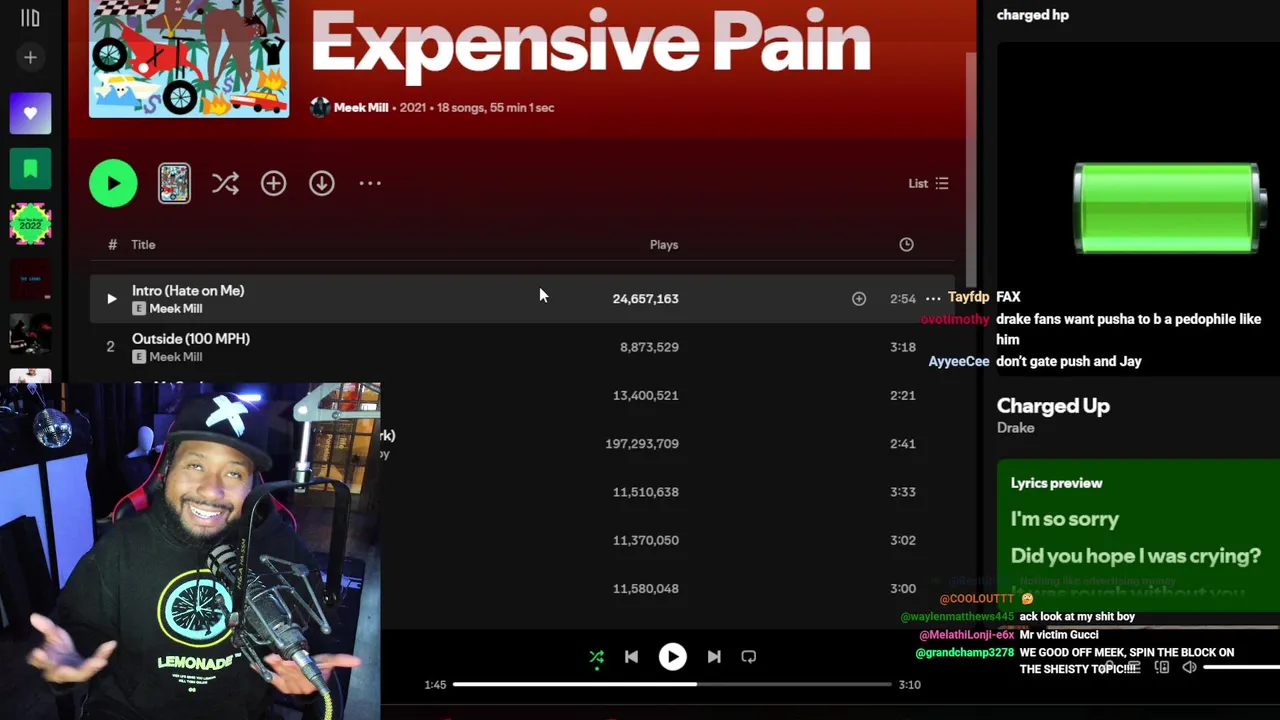Image resolution: width=1280 pixels, height=720 pixels.
Task: Click explicit E badge under Outside (100 MPH)
Action: tap(139, 357)
